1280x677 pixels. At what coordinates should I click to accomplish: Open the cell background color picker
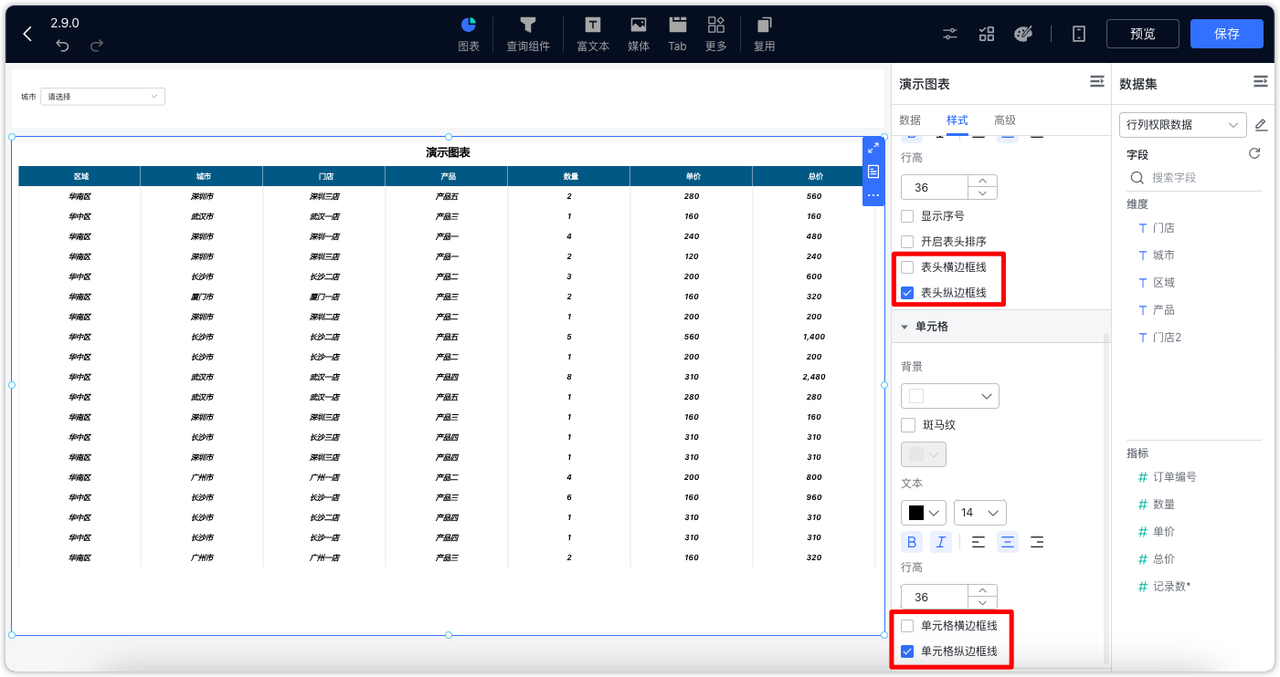tap(949, 395)
